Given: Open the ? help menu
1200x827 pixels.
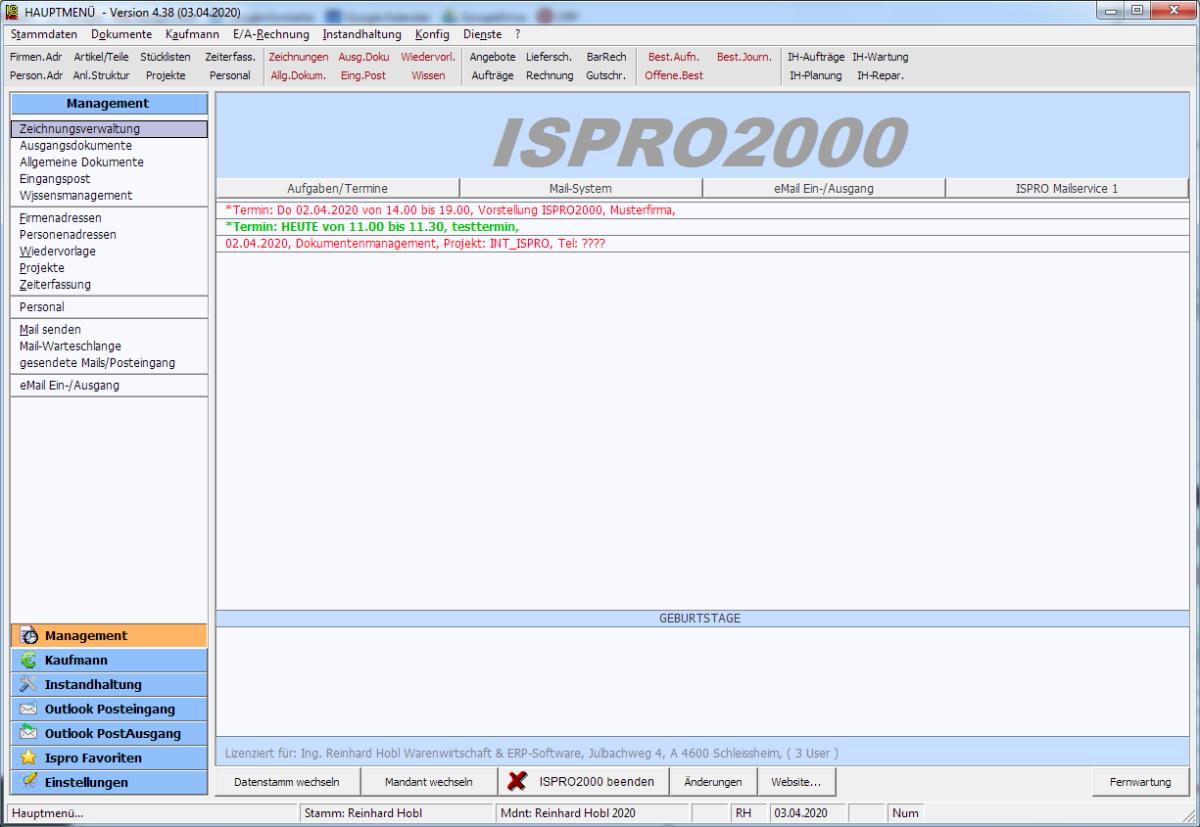Looking at the screenshot, I should (518, 35).
